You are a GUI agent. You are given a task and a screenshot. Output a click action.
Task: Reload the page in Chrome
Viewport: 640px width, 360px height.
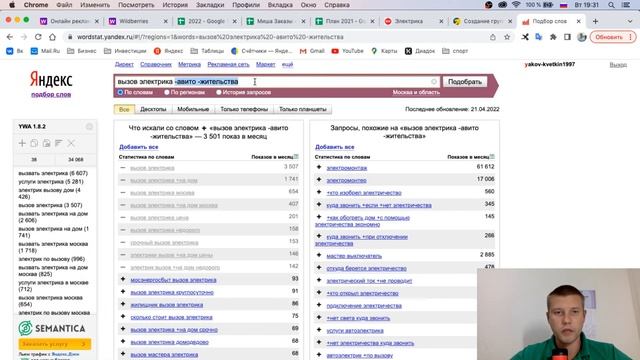[x=38, y=37]
